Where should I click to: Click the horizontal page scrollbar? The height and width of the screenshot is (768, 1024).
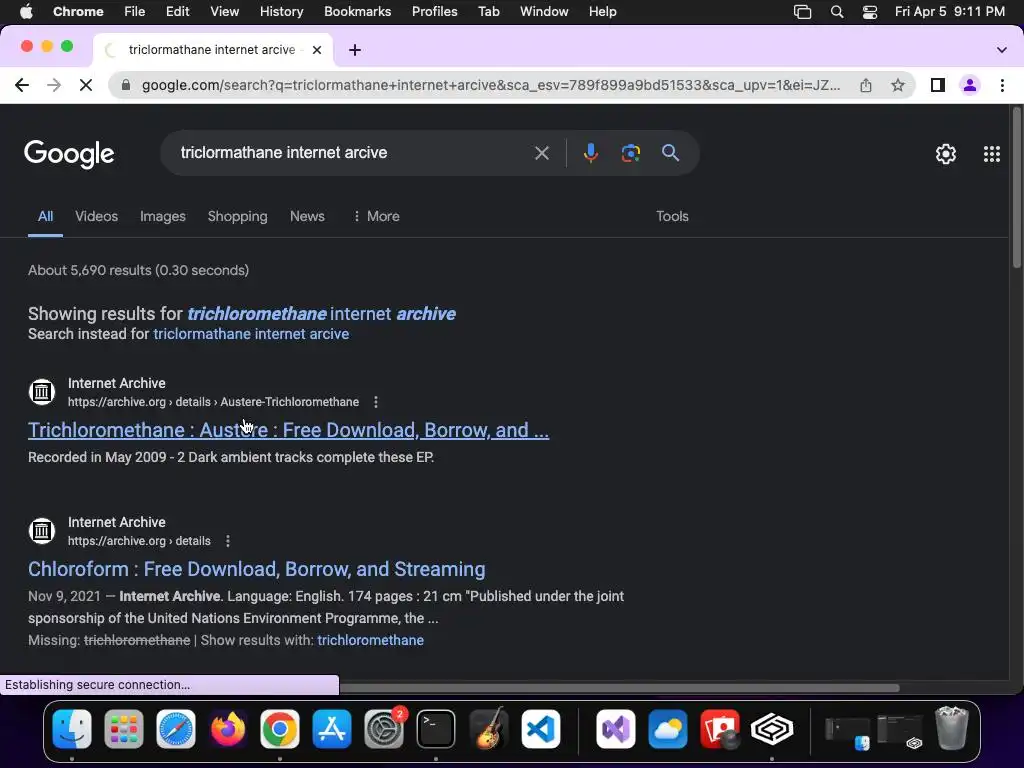[x=618, y=688]
